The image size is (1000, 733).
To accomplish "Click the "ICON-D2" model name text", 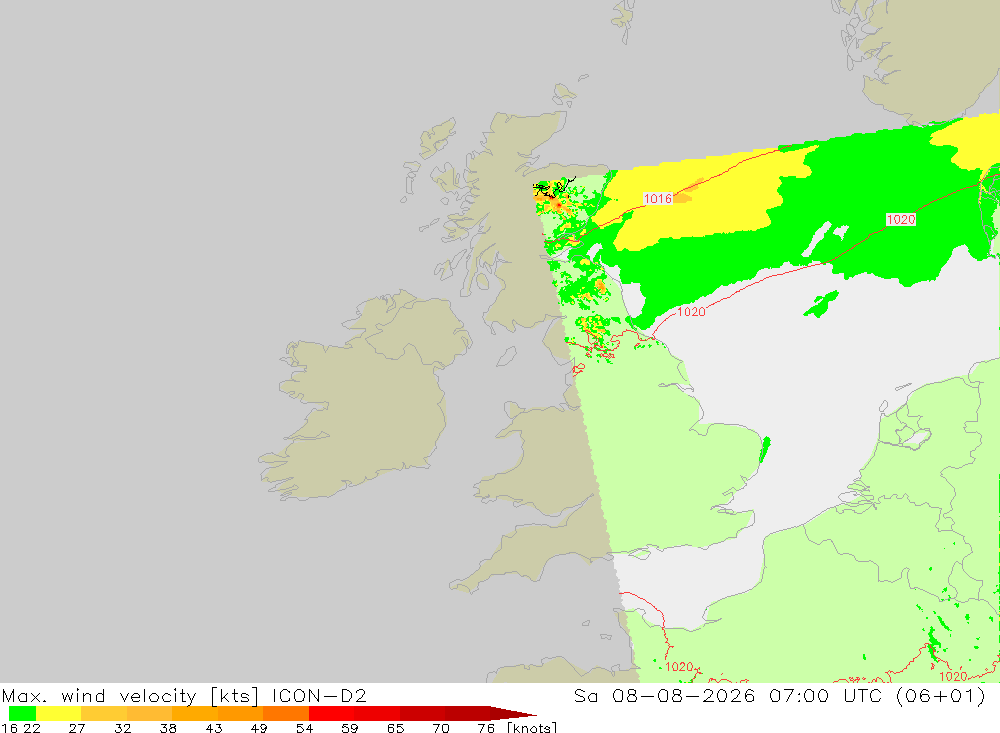I will tap(319, 695).
